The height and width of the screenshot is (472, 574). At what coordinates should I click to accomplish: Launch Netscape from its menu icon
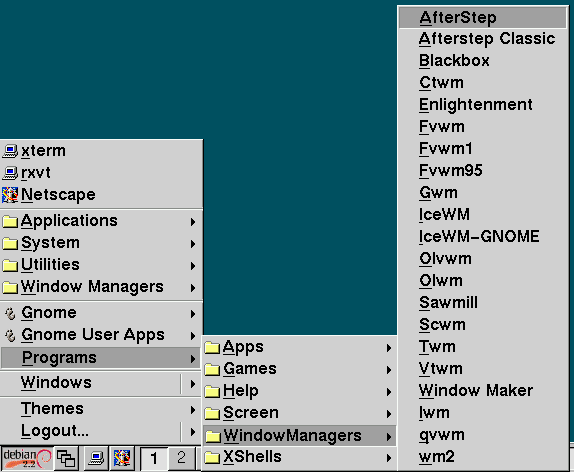click(10, 195)
